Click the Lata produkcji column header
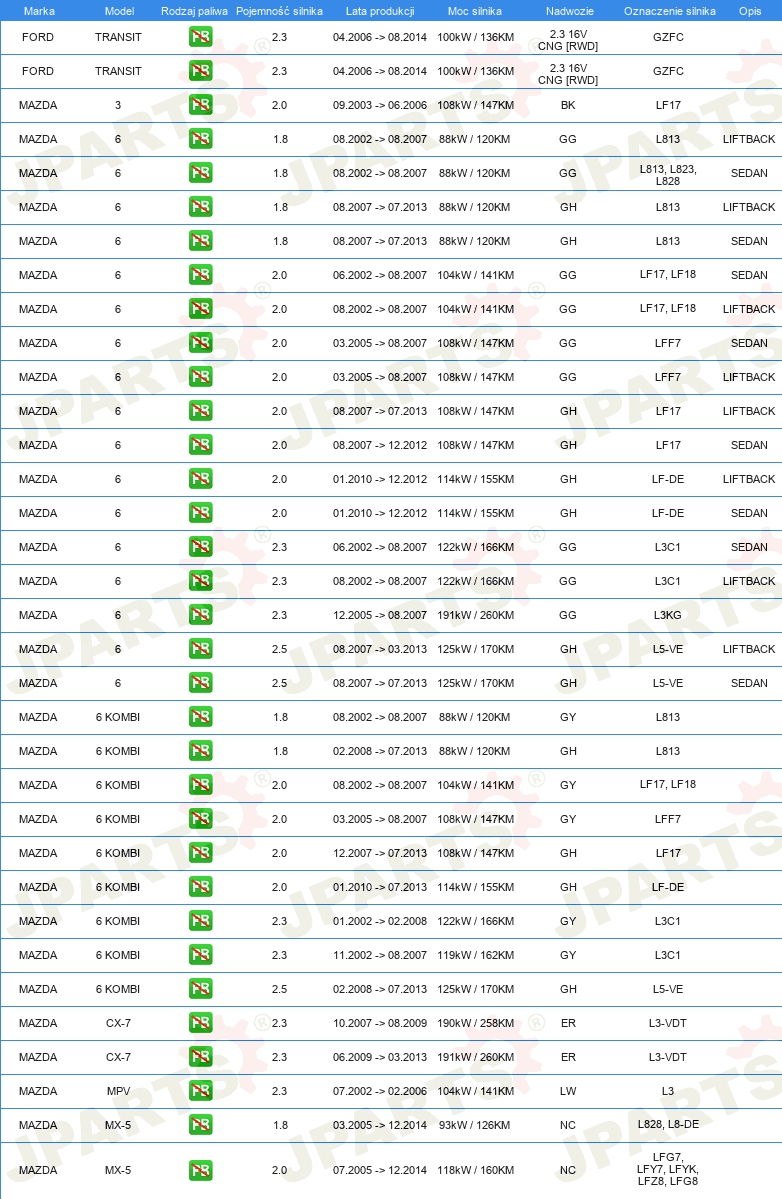 (380, 11)
